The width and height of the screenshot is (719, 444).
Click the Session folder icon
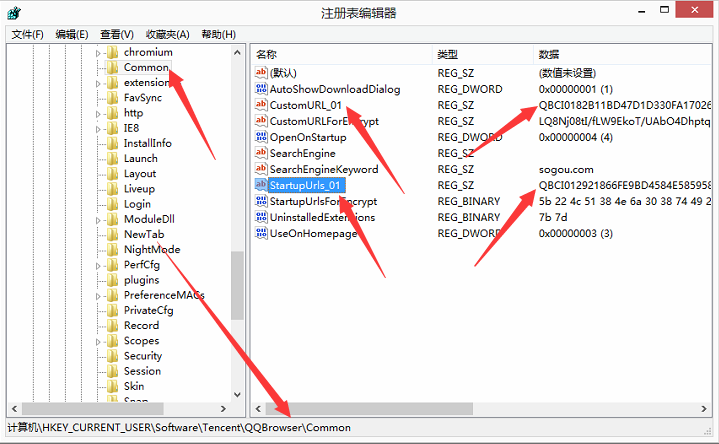click(x=112, y=371)
